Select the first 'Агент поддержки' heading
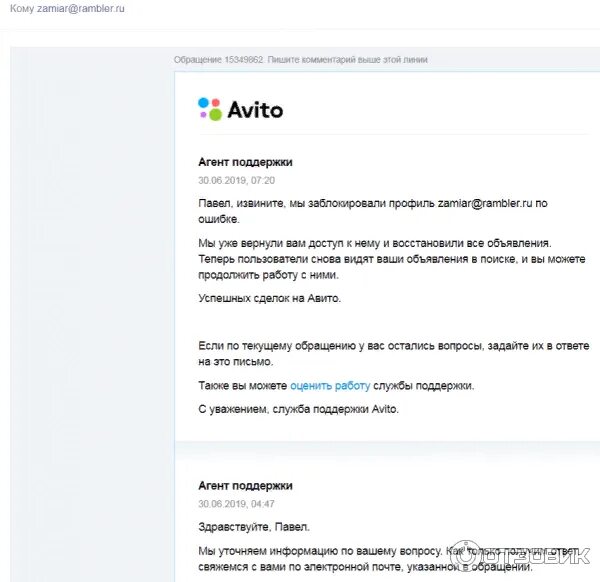Viewport: 600px width, 582px height. pos(245,162)
